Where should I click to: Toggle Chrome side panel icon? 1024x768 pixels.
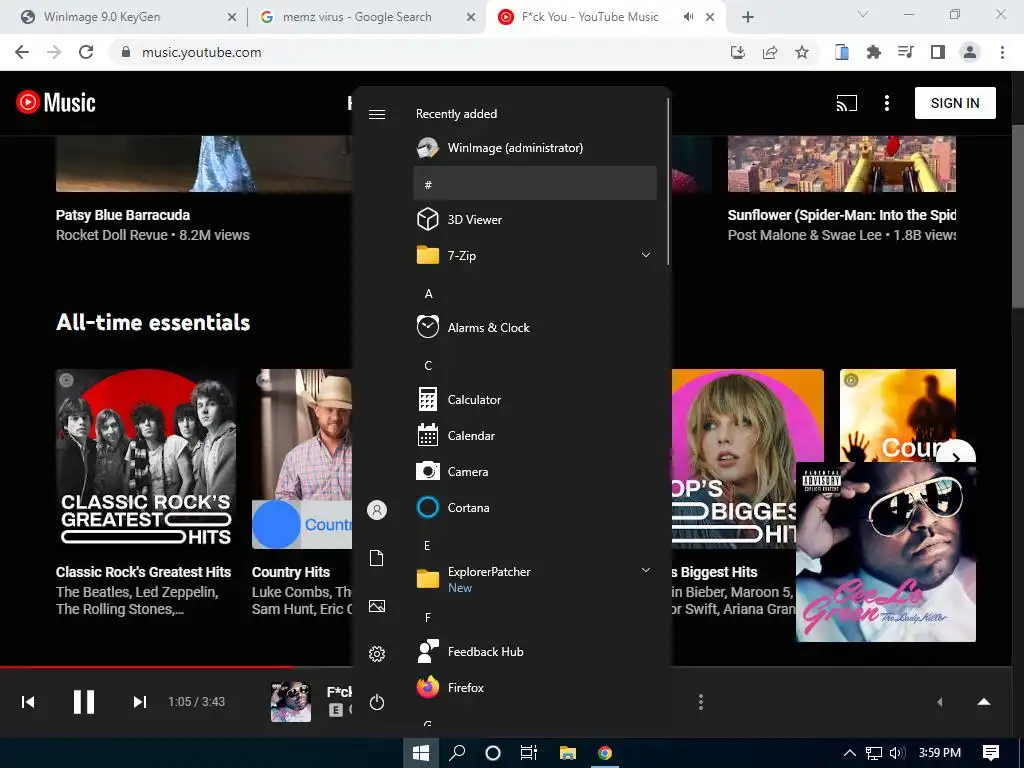pos(937,52)
